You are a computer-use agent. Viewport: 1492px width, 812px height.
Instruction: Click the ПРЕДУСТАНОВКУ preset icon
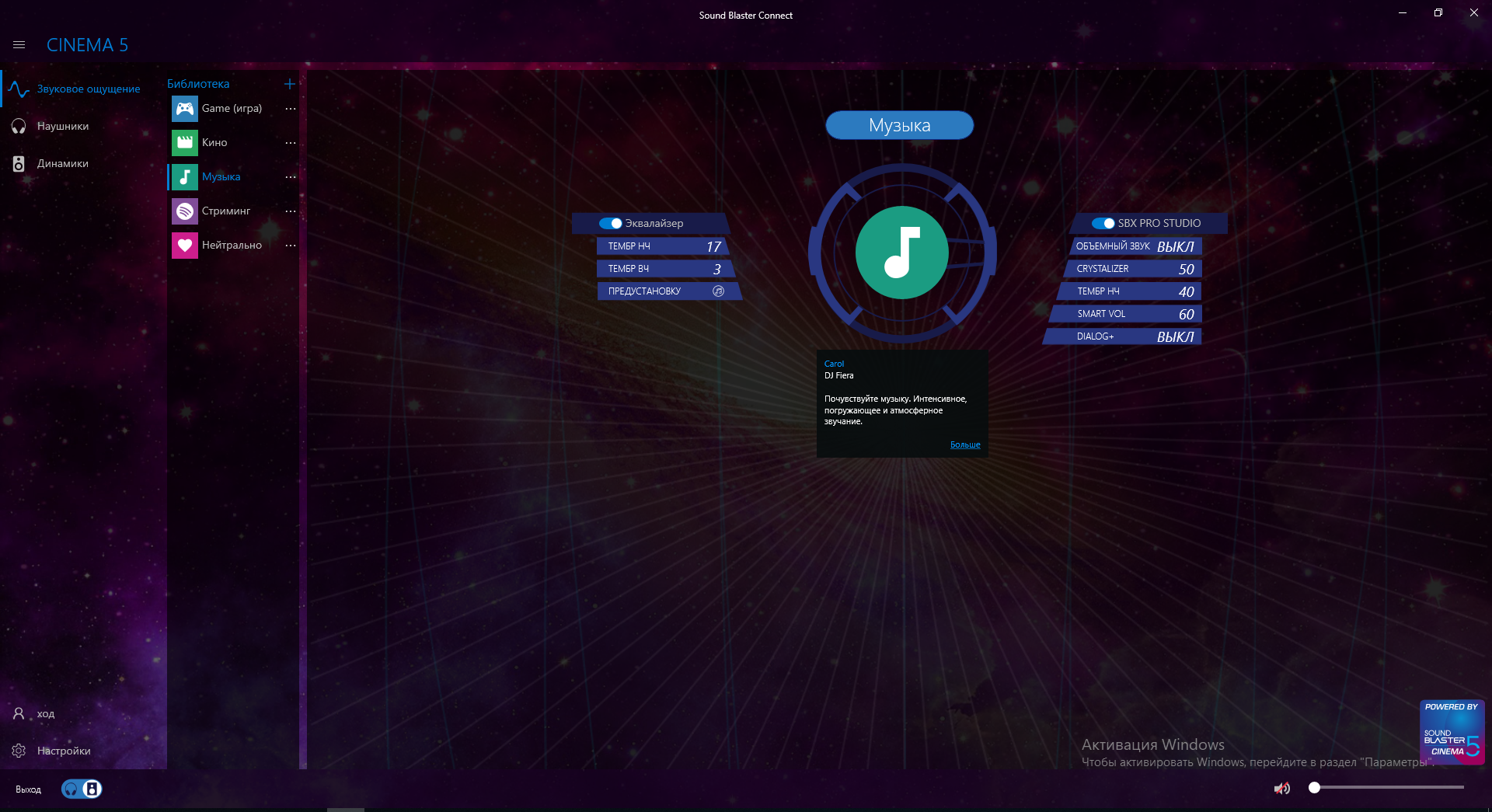point(719,291)
